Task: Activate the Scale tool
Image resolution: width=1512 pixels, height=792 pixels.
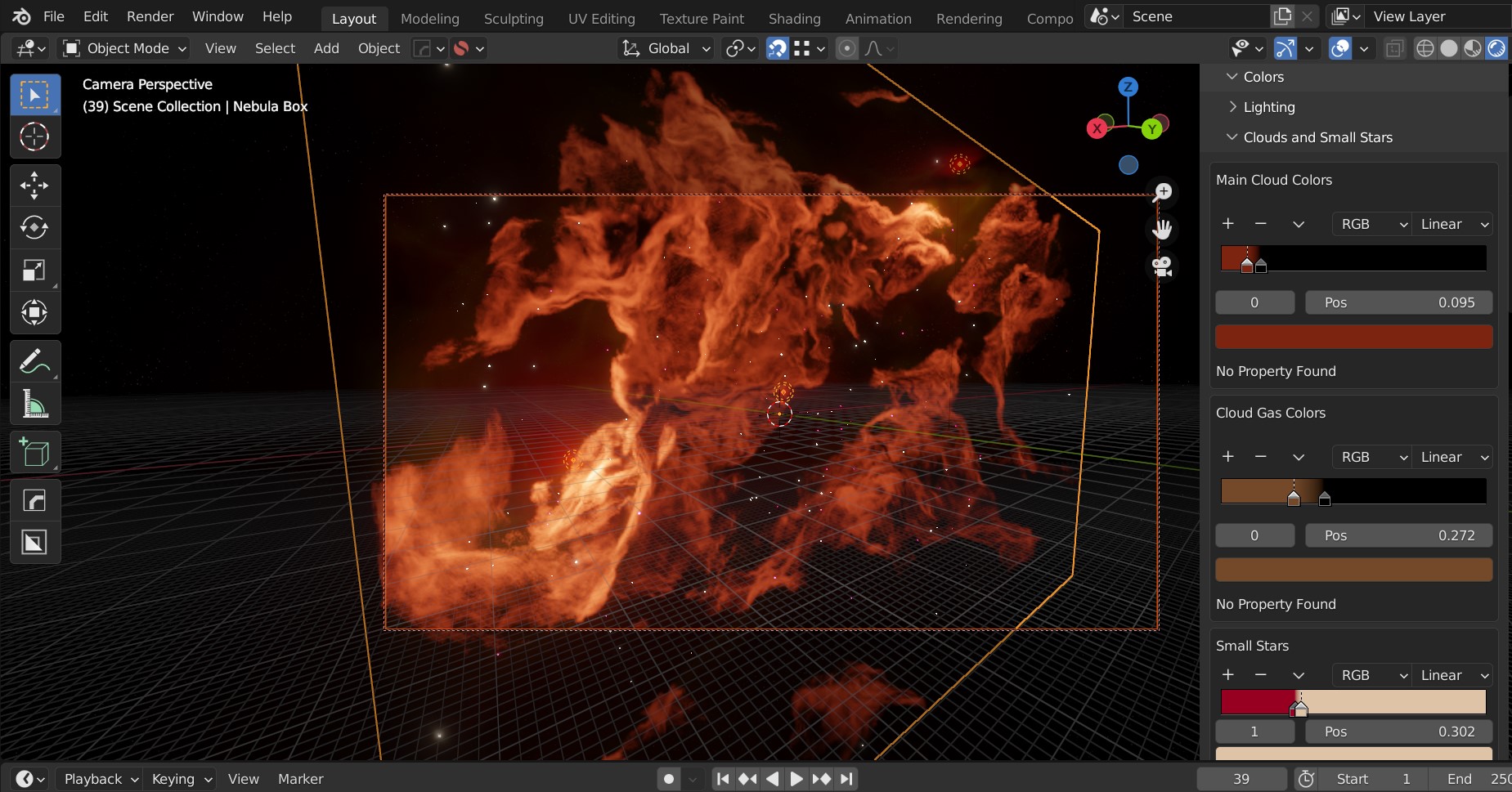Action: pyautogui.click(x=34, y=270)
